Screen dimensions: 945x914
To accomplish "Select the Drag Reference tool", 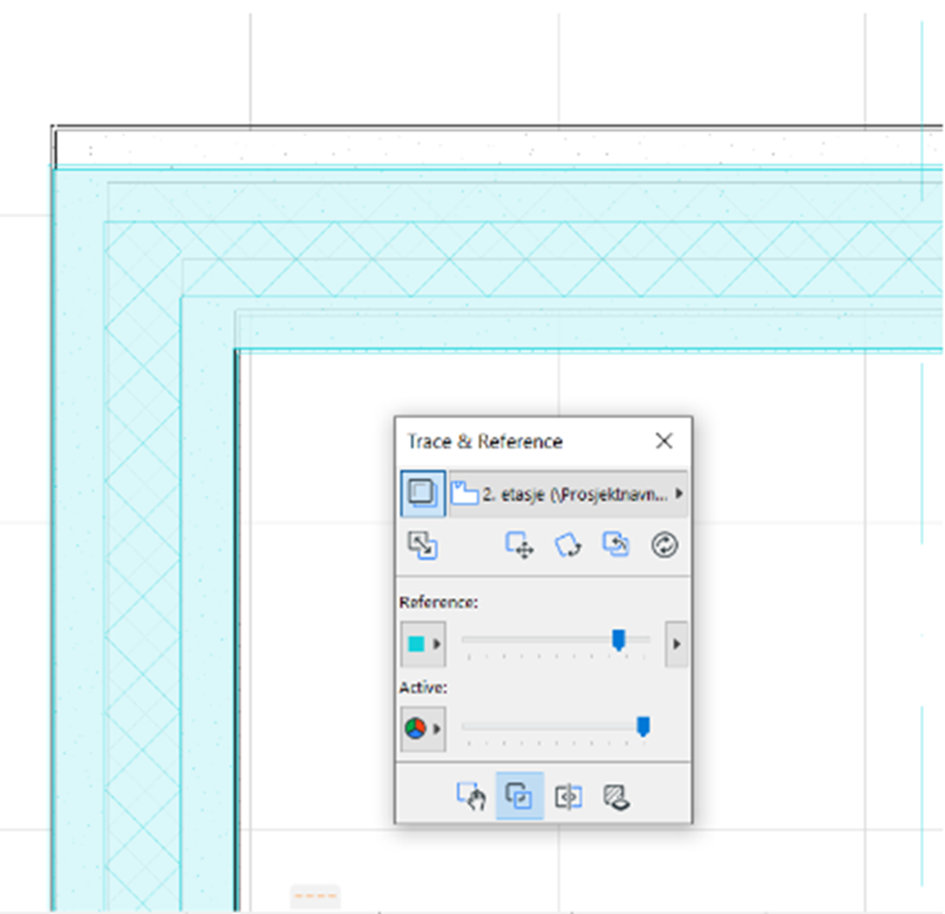I will click(519, 545).
